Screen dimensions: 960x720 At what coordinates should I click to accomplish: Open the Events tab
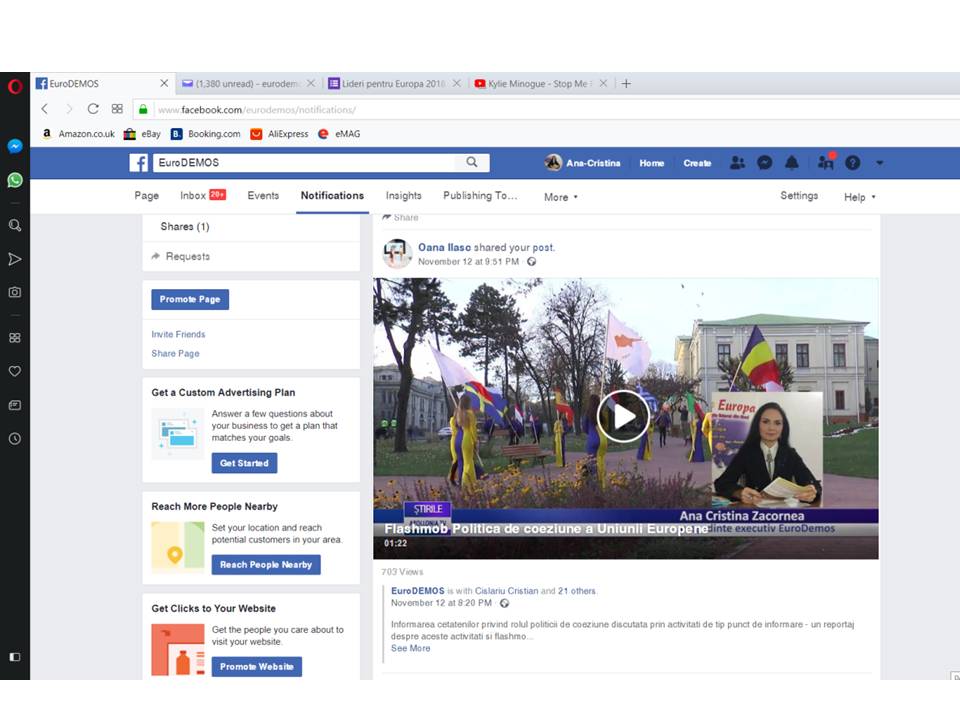tap(263, 195)
